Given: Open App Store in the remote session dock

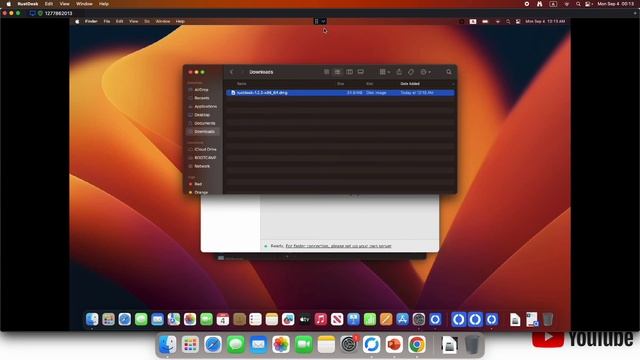Looking at the screenshot, I should tap(402, 319).
